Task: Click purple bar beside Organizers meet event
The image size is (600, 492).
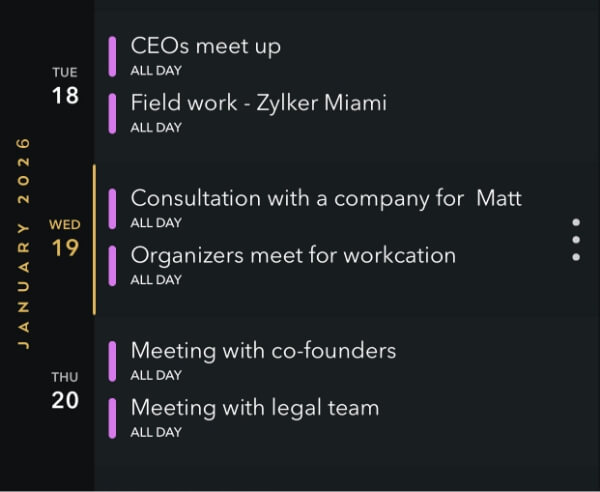Action: point(113,266)
